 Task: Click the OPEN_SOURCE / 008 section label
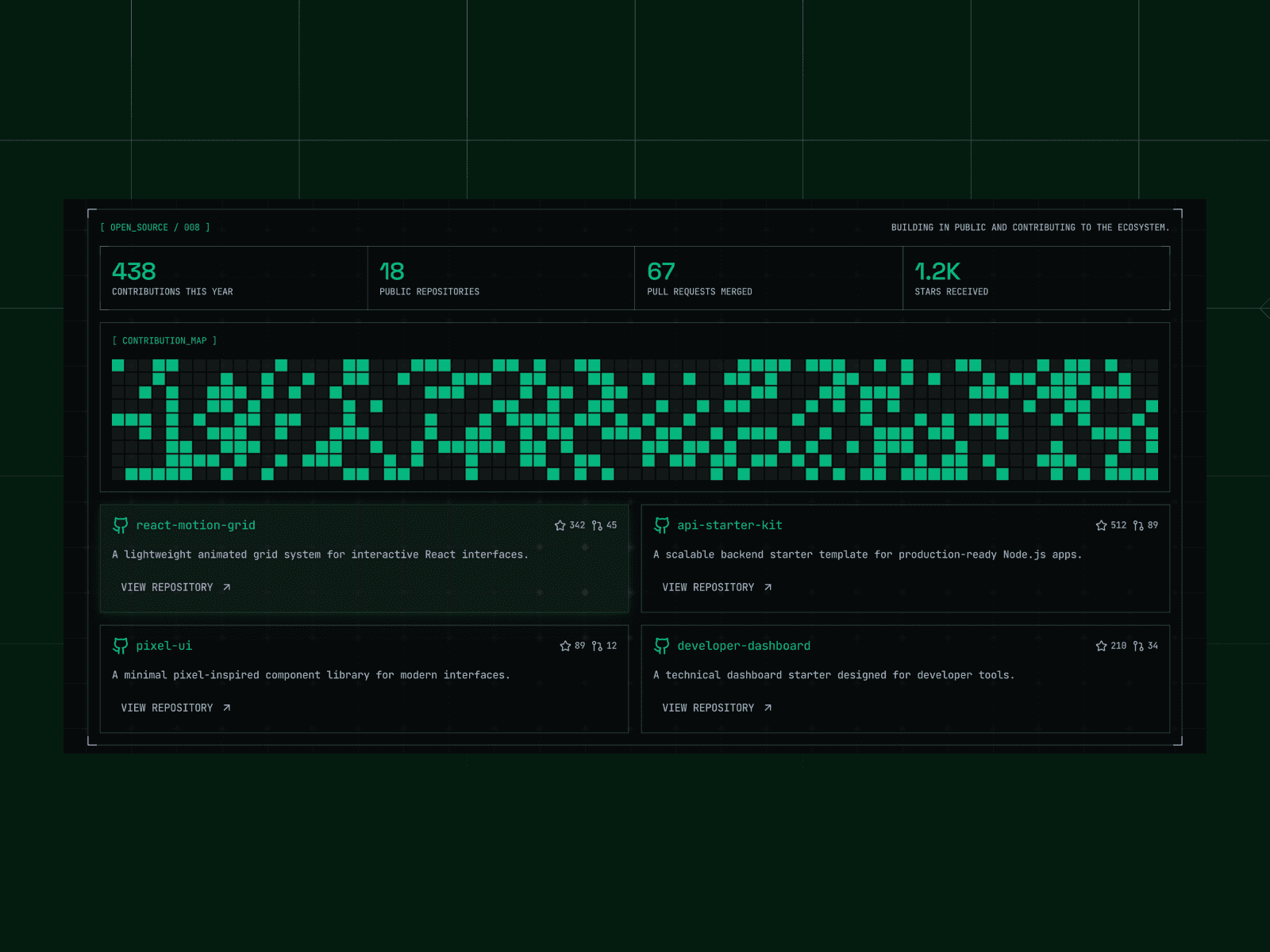[x=156, y=228]
